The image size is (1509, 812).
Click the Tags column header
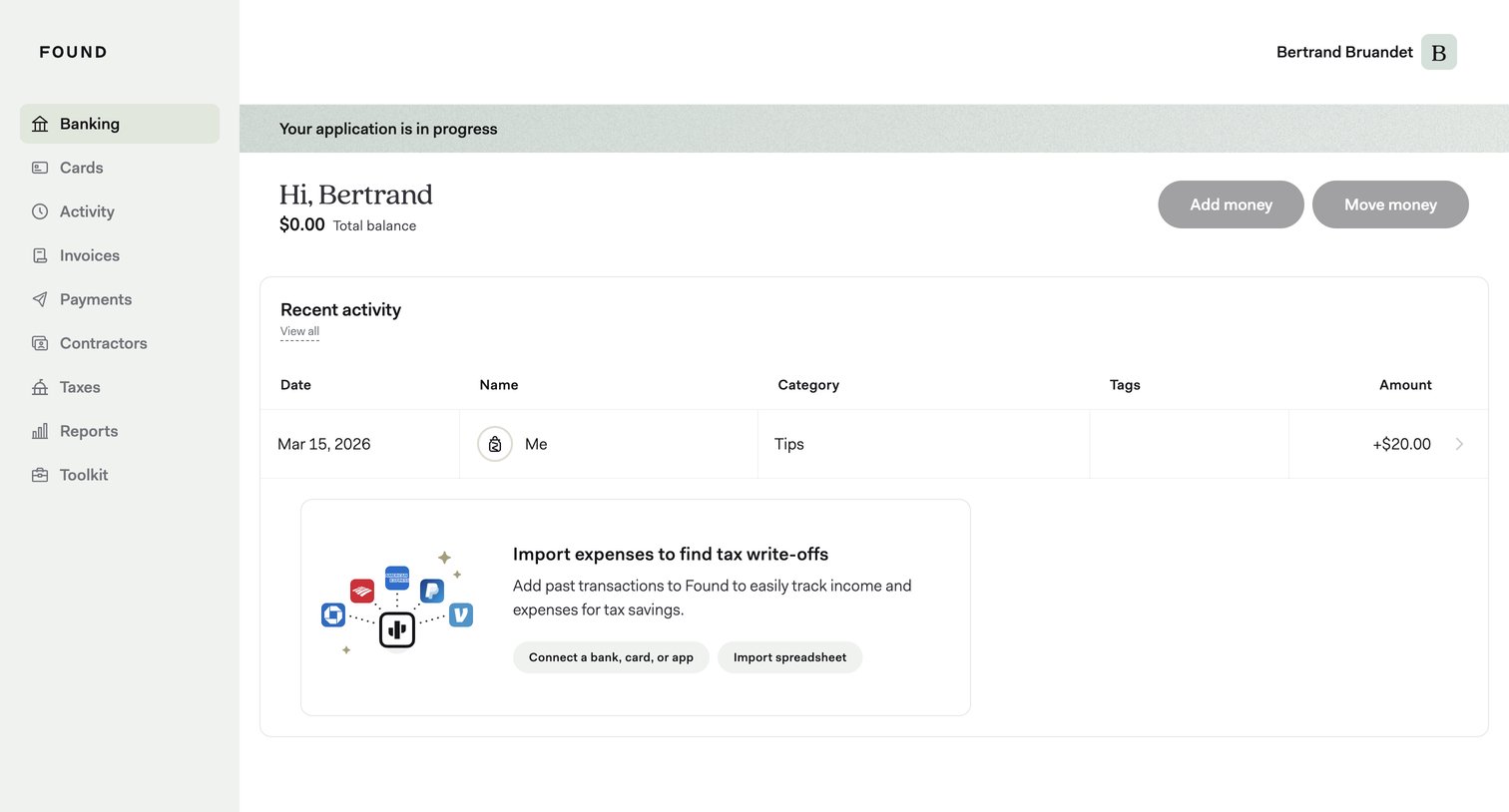pos(1125,385)
